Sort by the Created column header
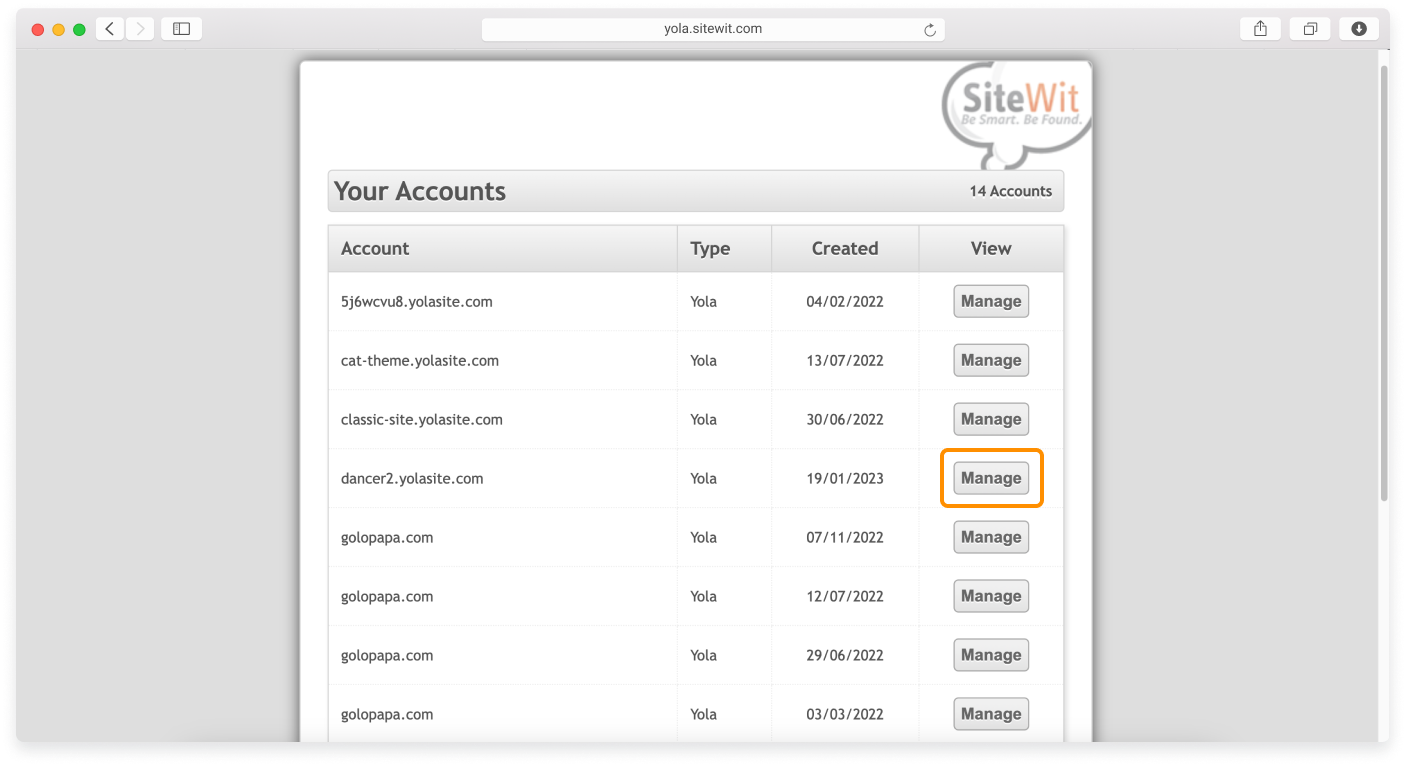Screen dimensions: 1406x766 (845, 248)
